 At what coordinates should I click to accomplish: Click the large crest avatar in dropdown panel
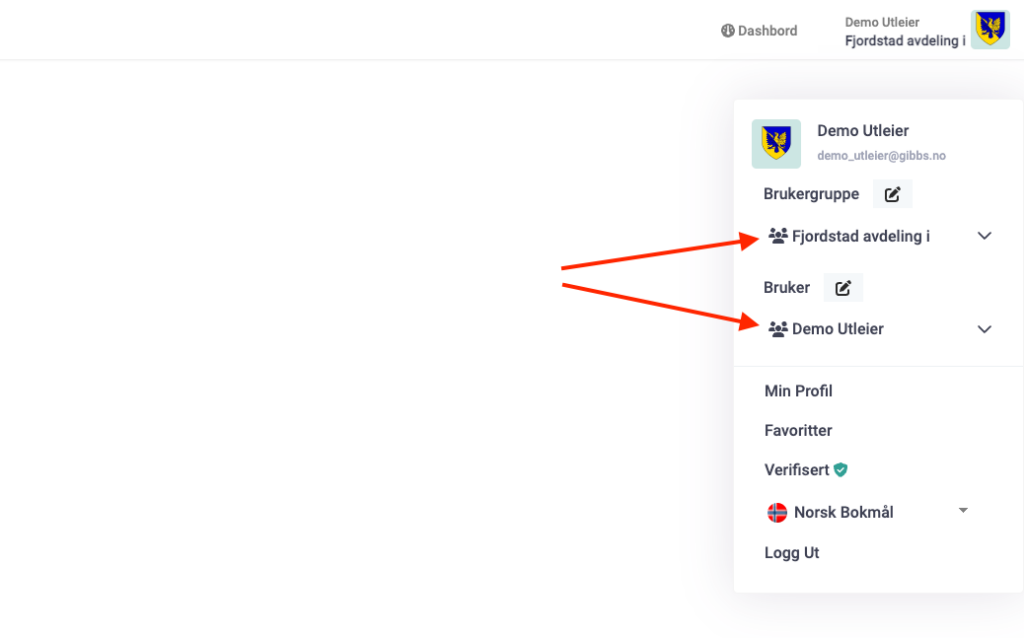(x=776, y=144)
